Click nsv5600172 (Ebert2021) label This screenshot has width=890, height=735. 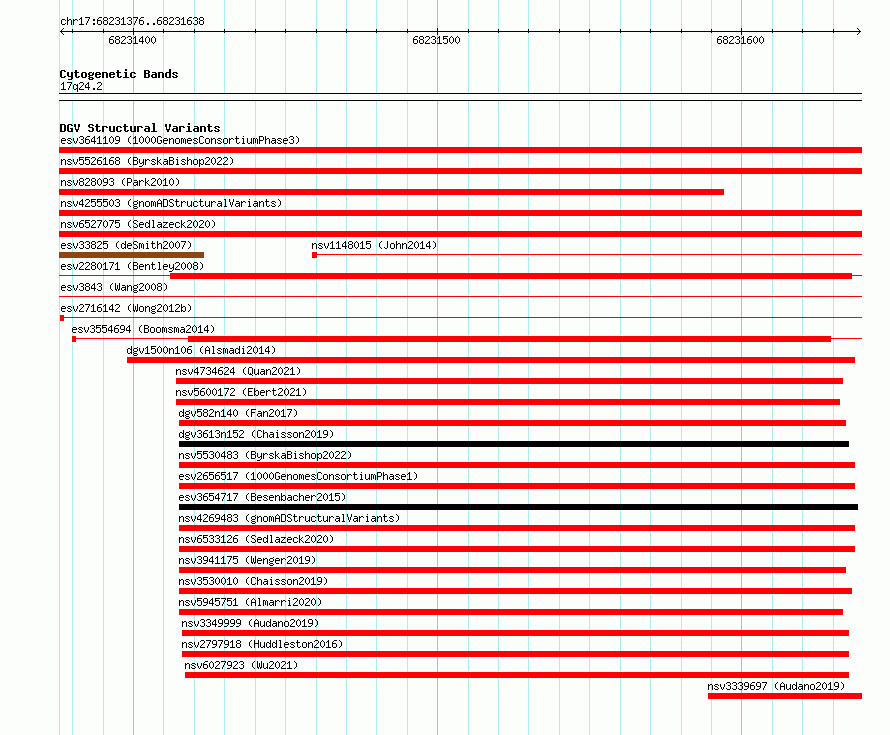(x=241, y=392)
